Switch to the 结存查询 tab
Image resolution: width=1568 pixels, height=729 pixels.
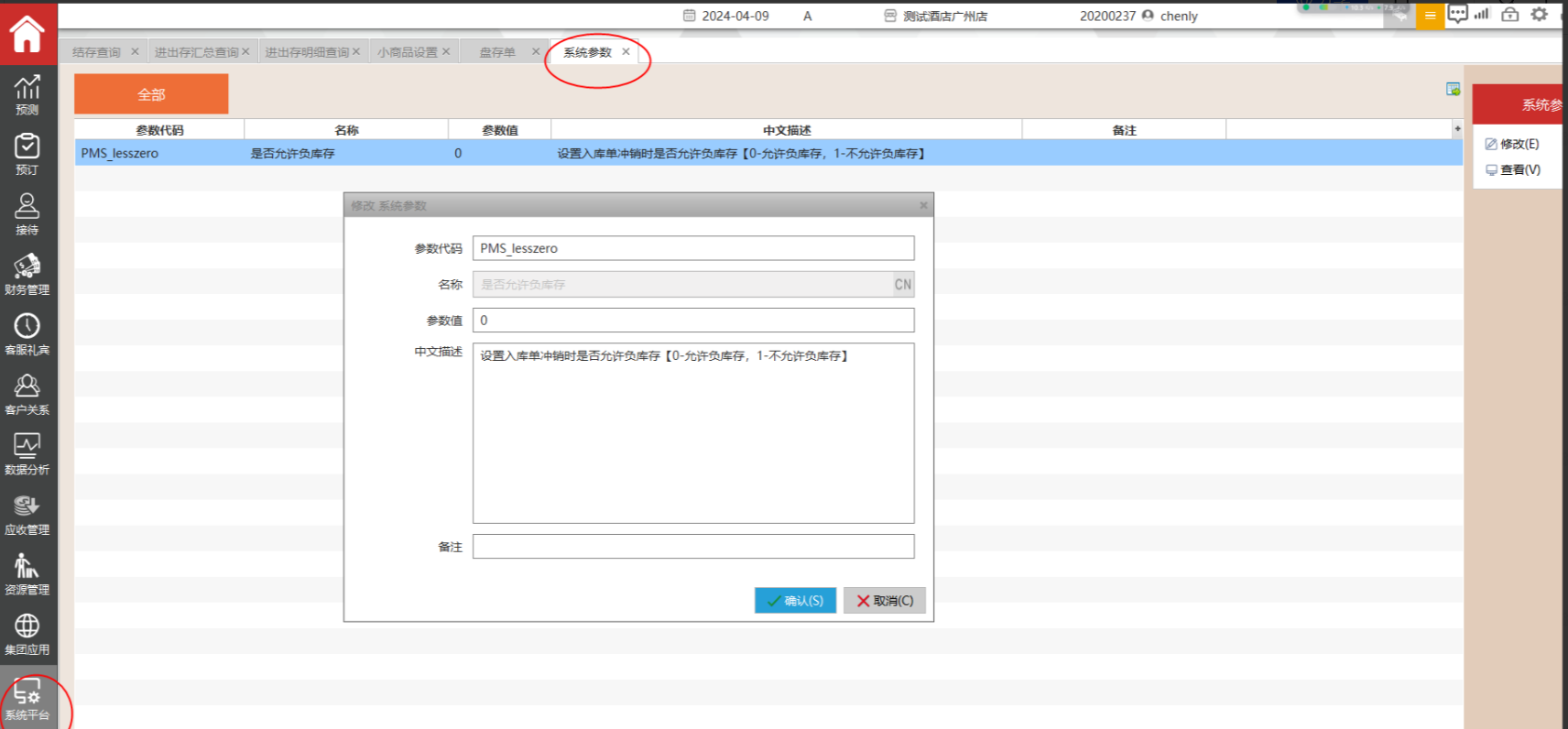(x=96, y=52)
